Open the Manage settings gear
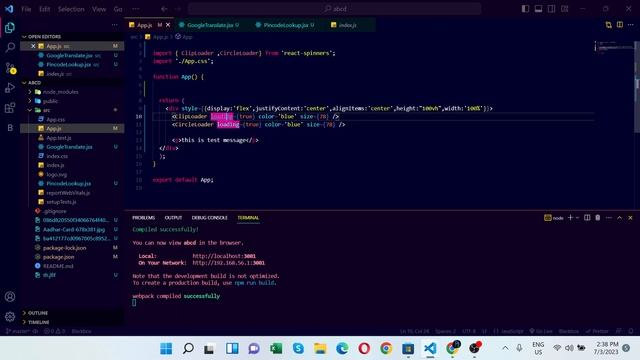640x360 pixels. click(10, 316)
